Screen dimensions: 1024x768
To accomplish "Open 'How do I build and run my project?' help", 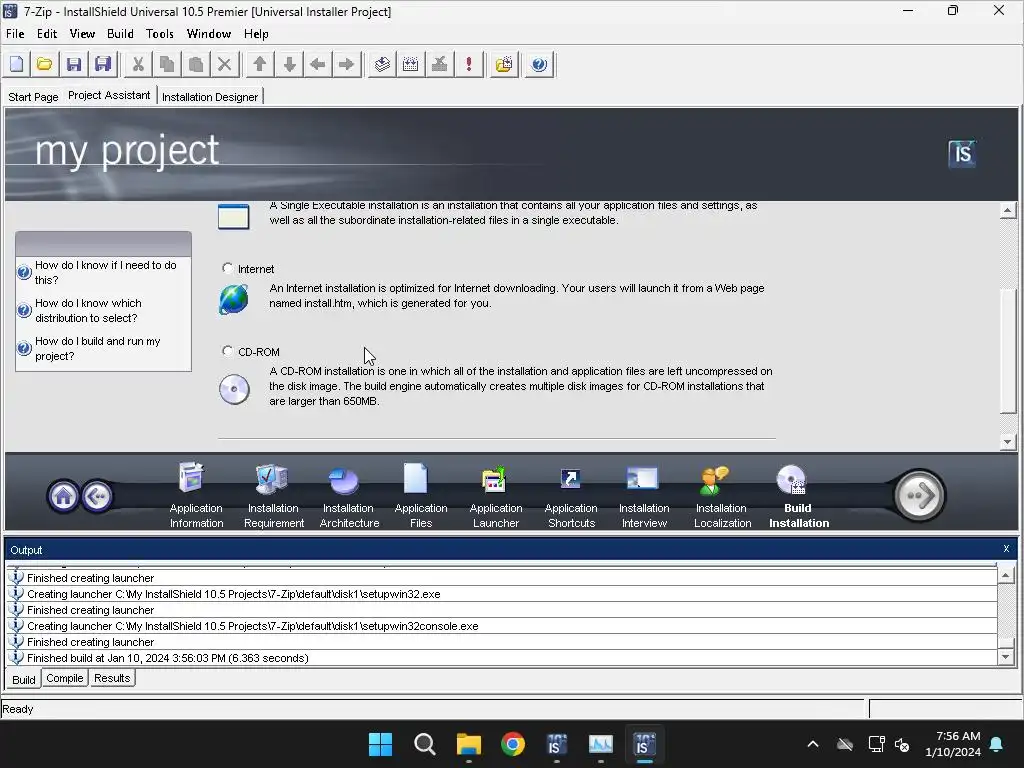I will [97, 348].
